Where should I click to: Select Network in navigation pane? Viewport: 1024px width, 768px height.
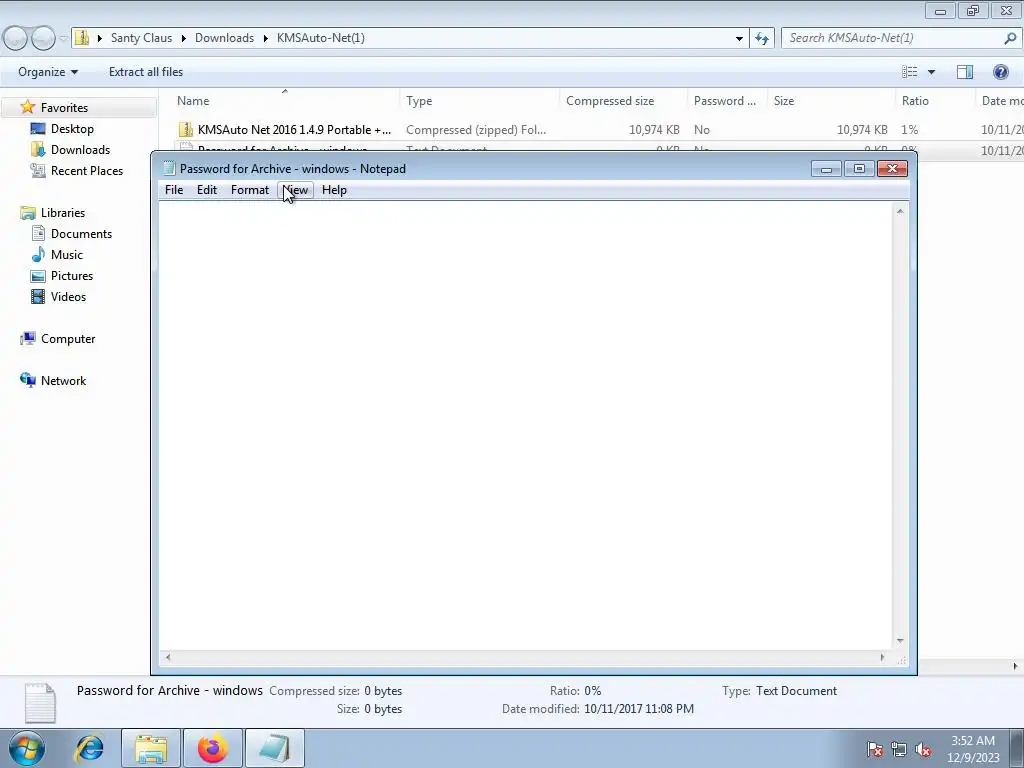click(63, 381)
